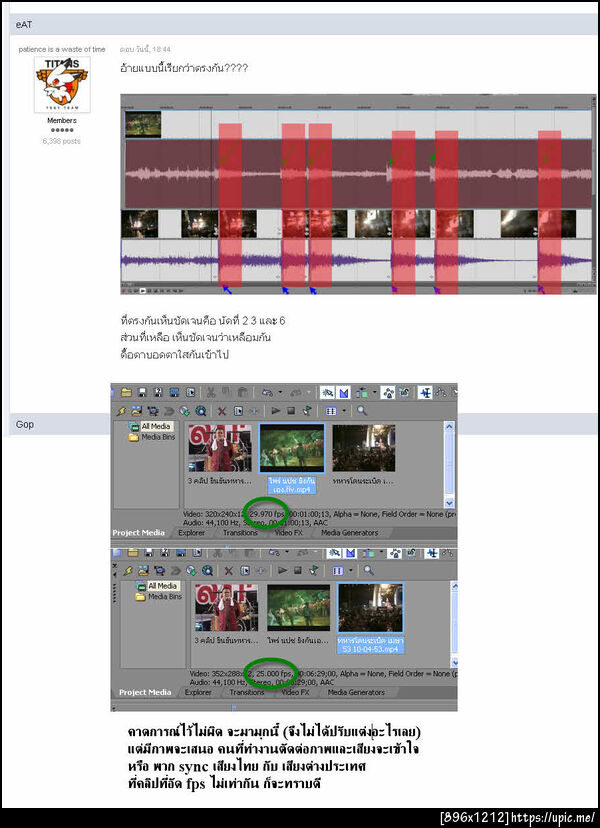Switch to Explorer tab in 29.970 fps panel

[x=191, y=533]
